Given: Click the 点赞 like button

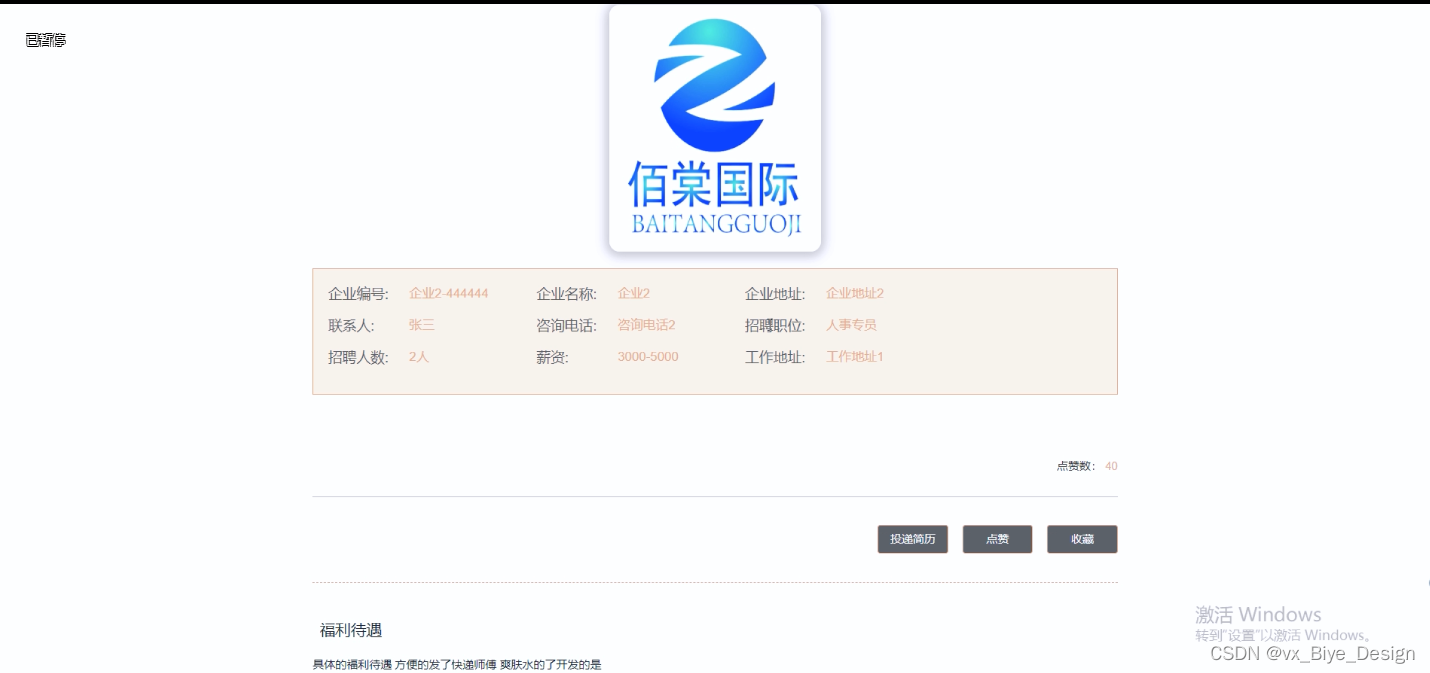Looking at the screenshot, I should [997, 539].
